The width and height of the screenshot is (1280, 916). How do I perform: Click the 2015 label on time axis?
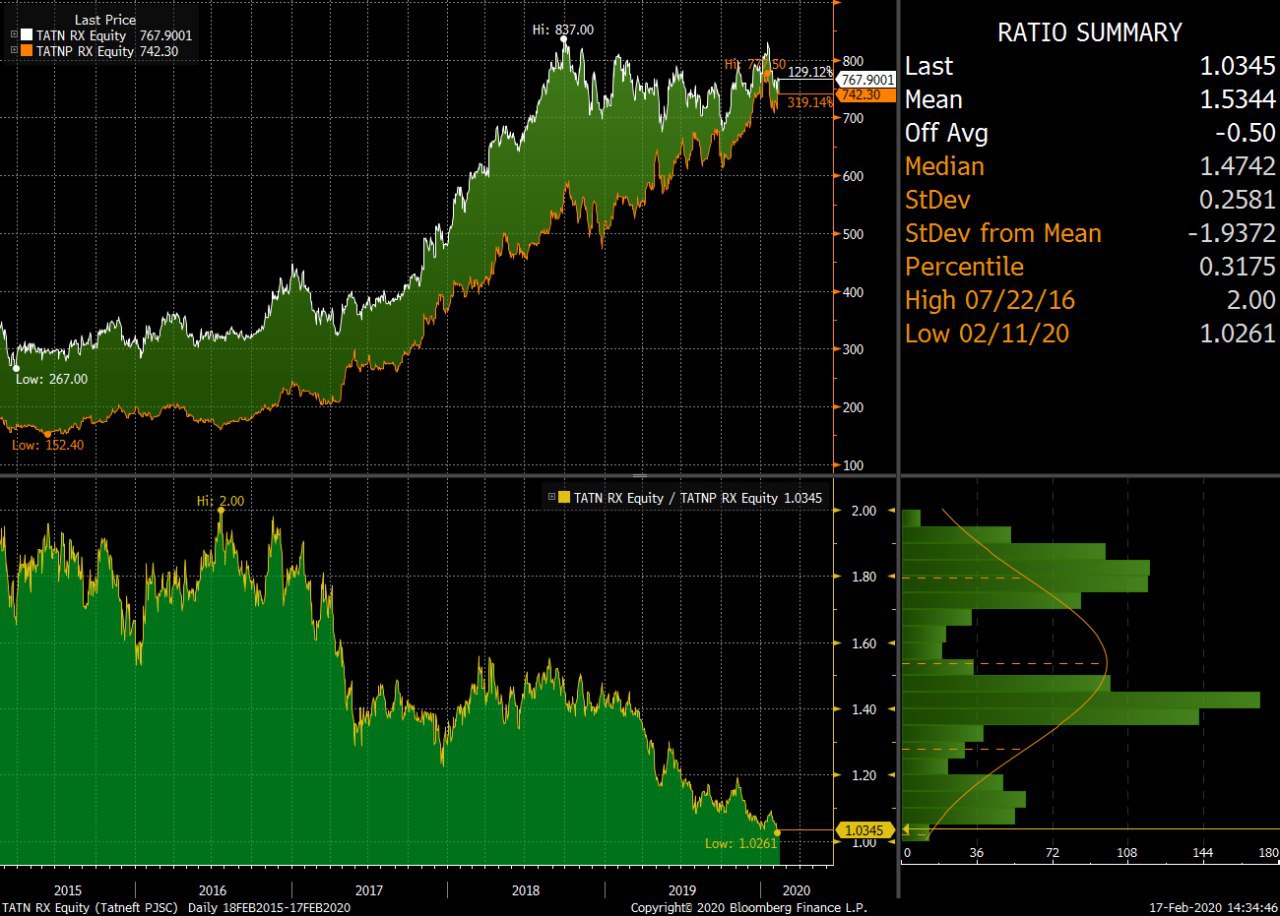point(68,890)
